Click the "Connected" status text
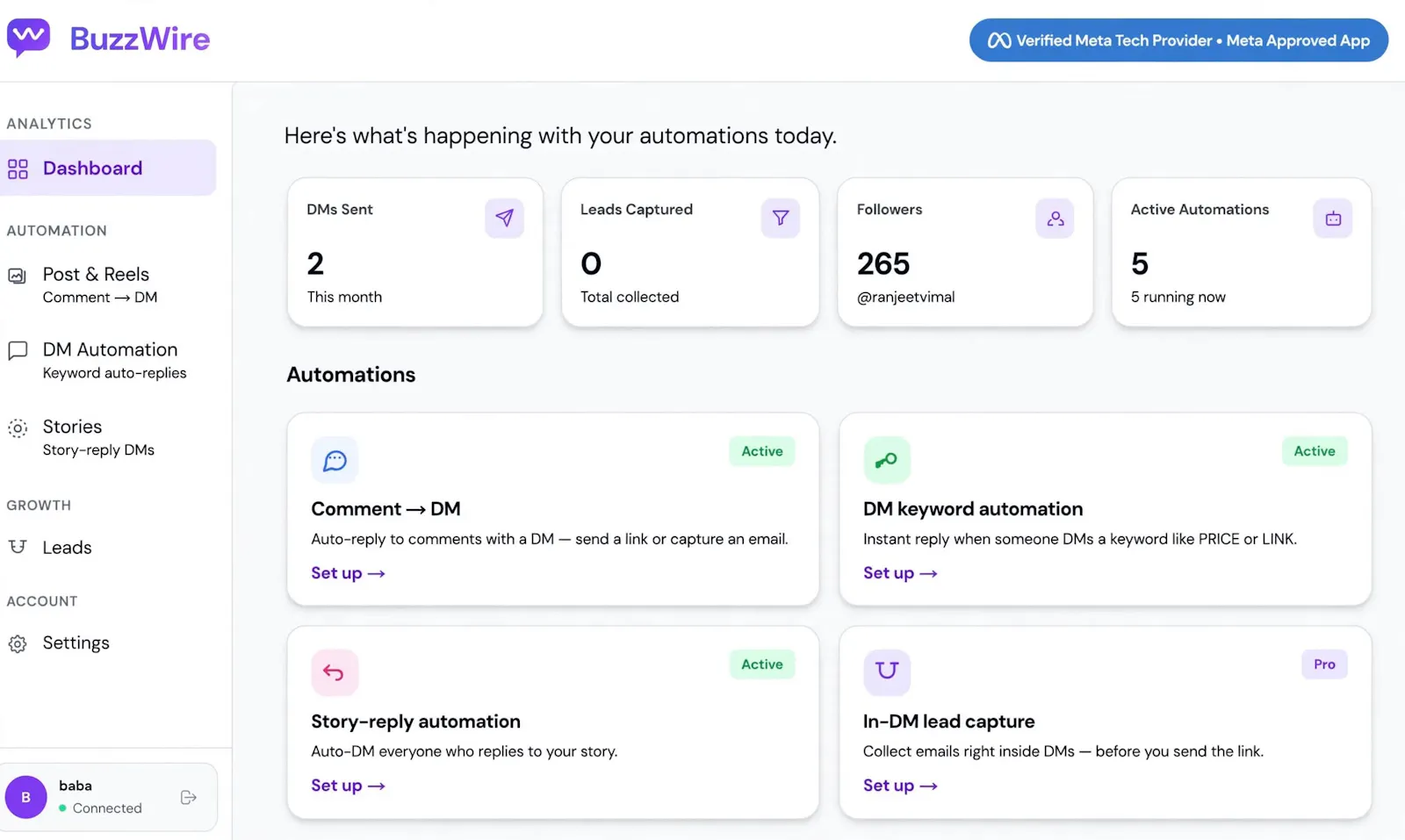This screenshot has height=840, width=1405. click(107, 808)
